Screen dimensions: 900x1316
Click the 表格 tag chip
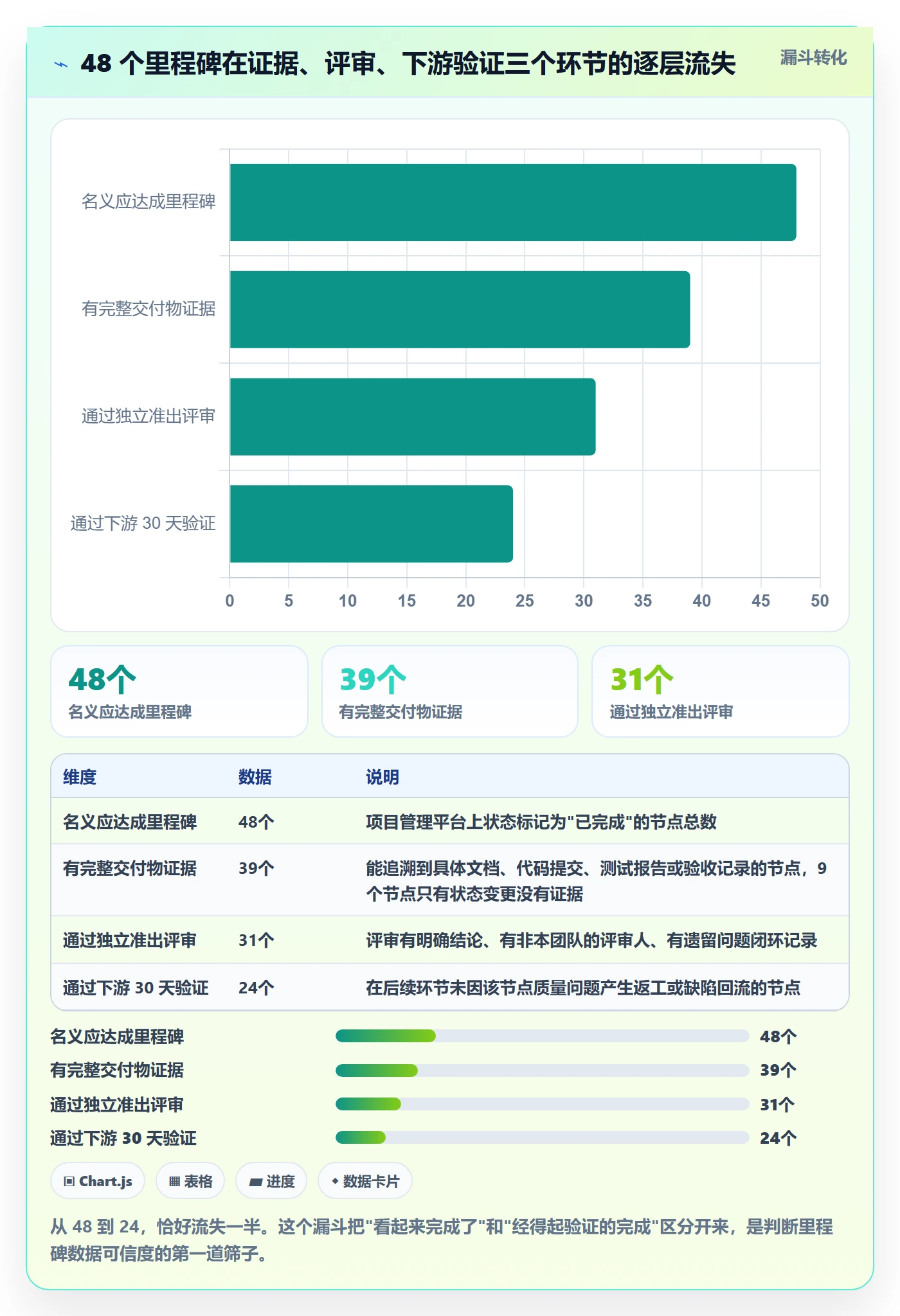click(190, 1181)
